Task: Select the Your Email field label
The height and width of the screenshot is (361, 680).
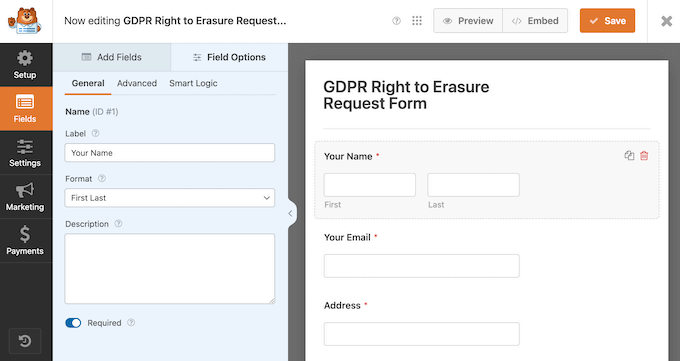Action: (347, 237)
